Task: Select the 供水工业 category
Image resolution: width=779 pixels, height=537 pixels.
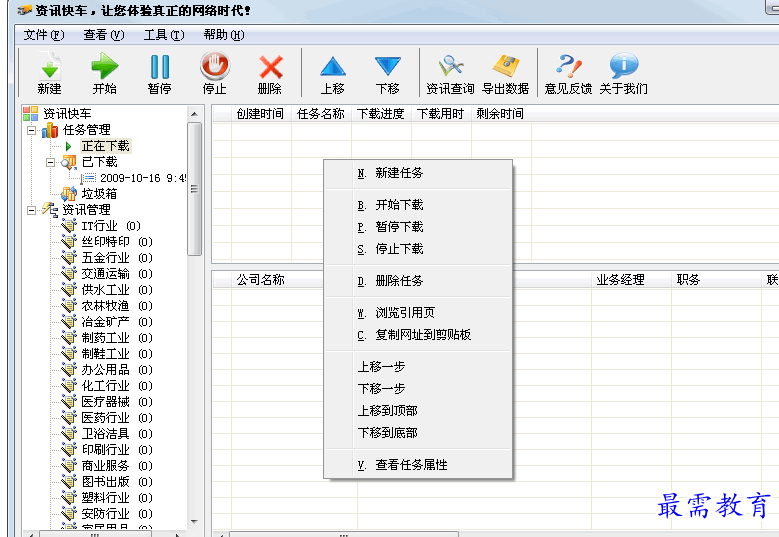Action: click(x=117, y=290)
